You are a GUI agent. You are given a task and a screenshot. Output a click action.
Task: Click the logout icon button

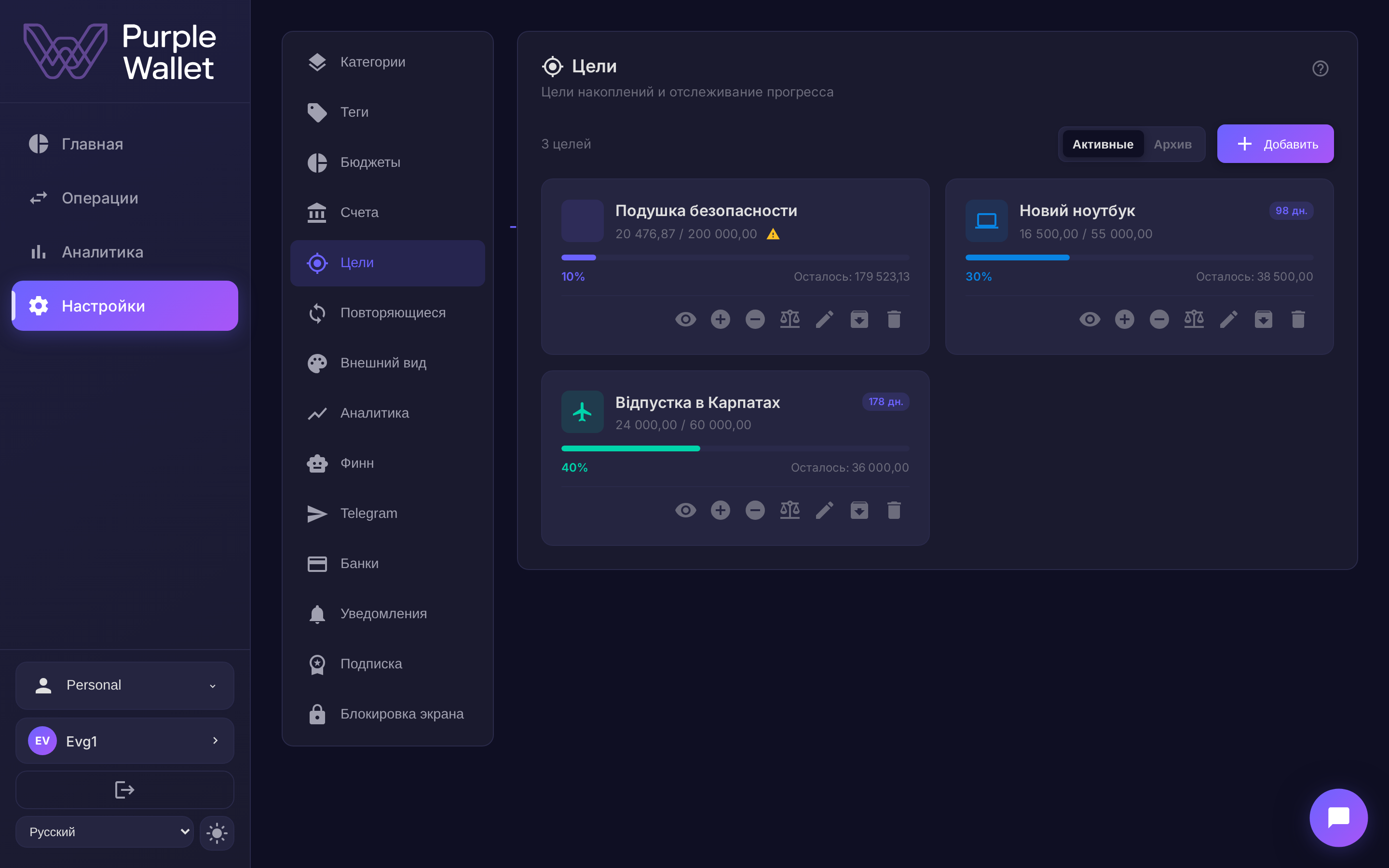click(x=124, y=790)
